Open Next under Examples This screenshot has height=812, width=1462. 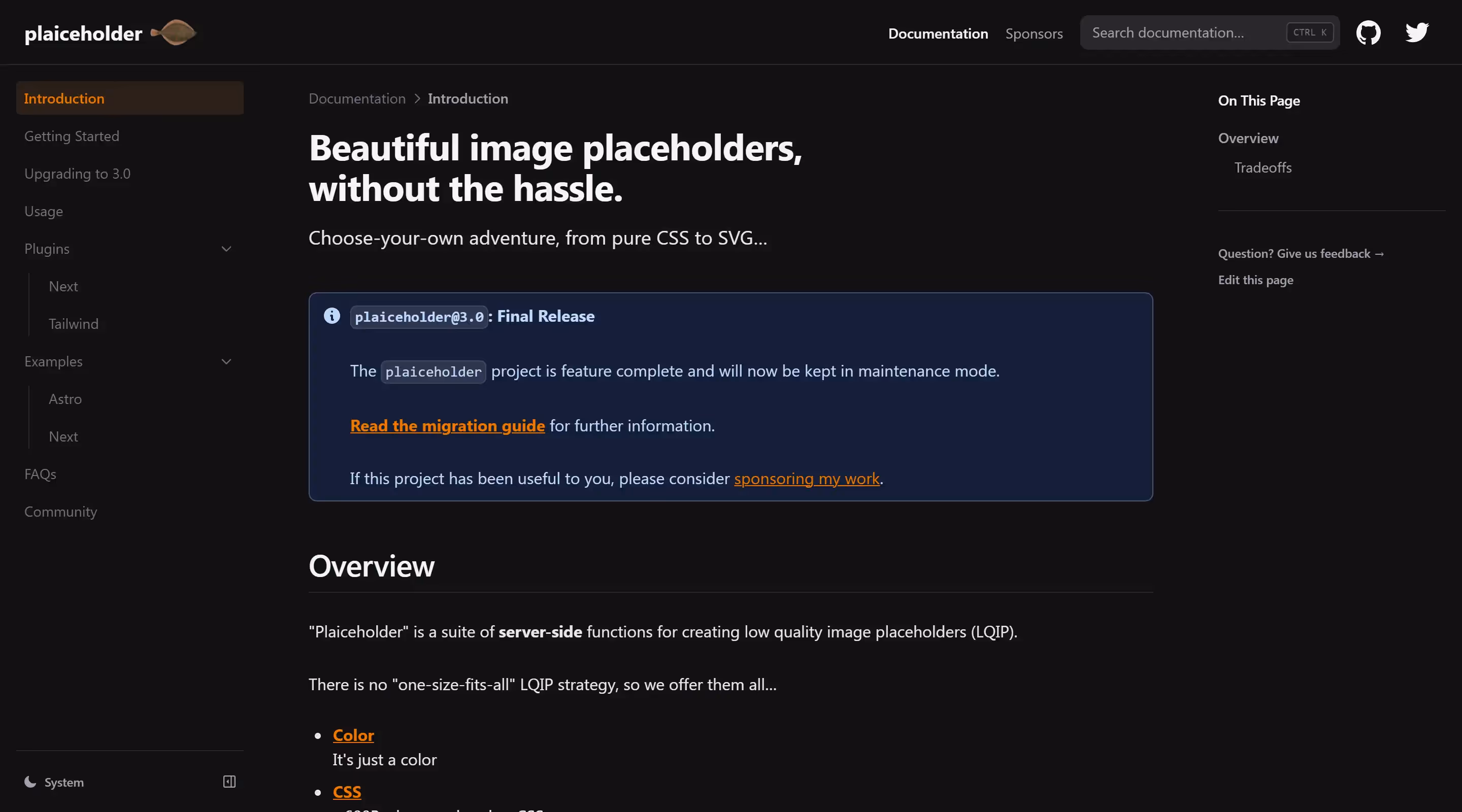tap(63, 436)
